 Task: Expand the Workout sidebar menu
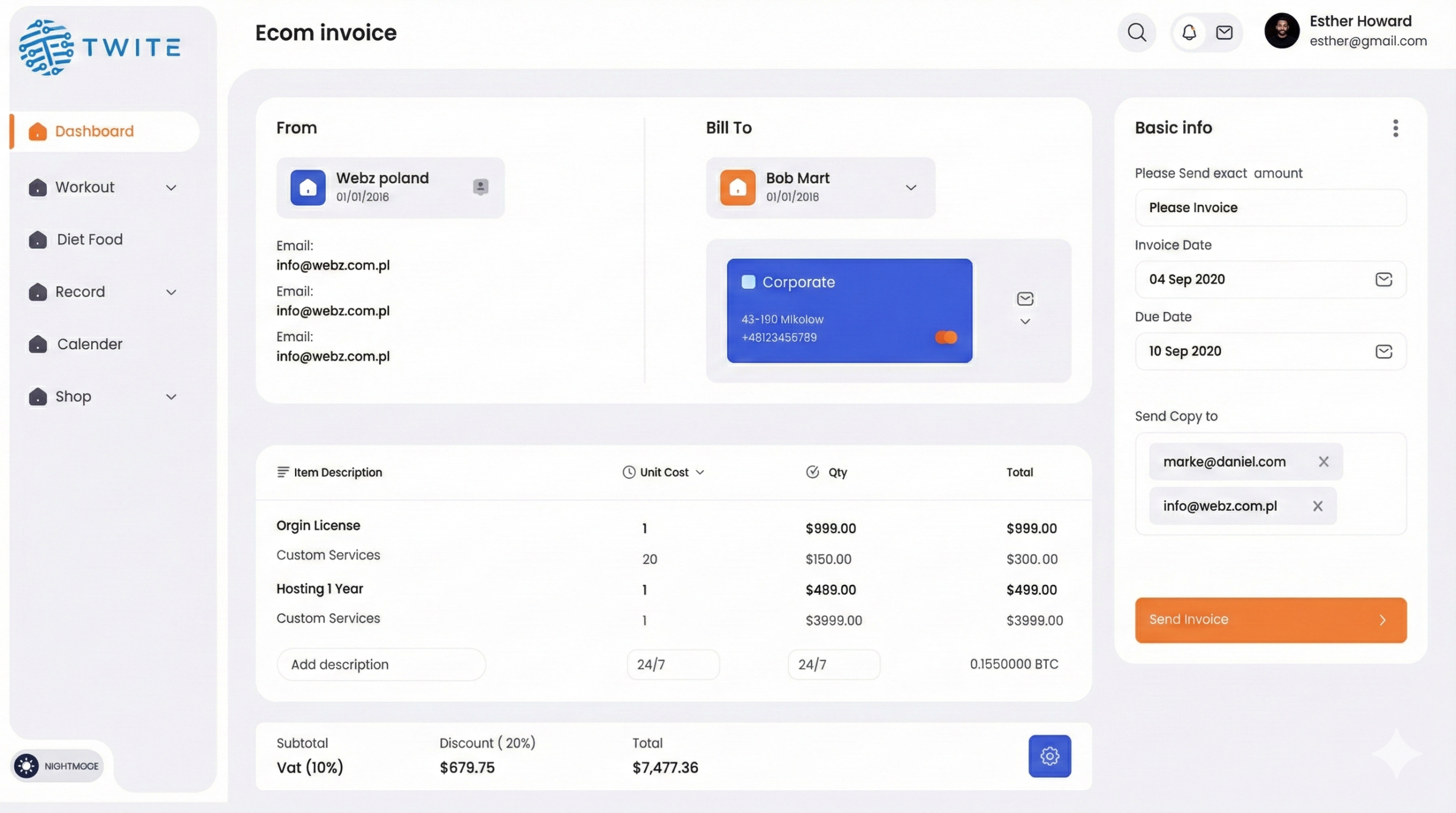pos(171,187)
